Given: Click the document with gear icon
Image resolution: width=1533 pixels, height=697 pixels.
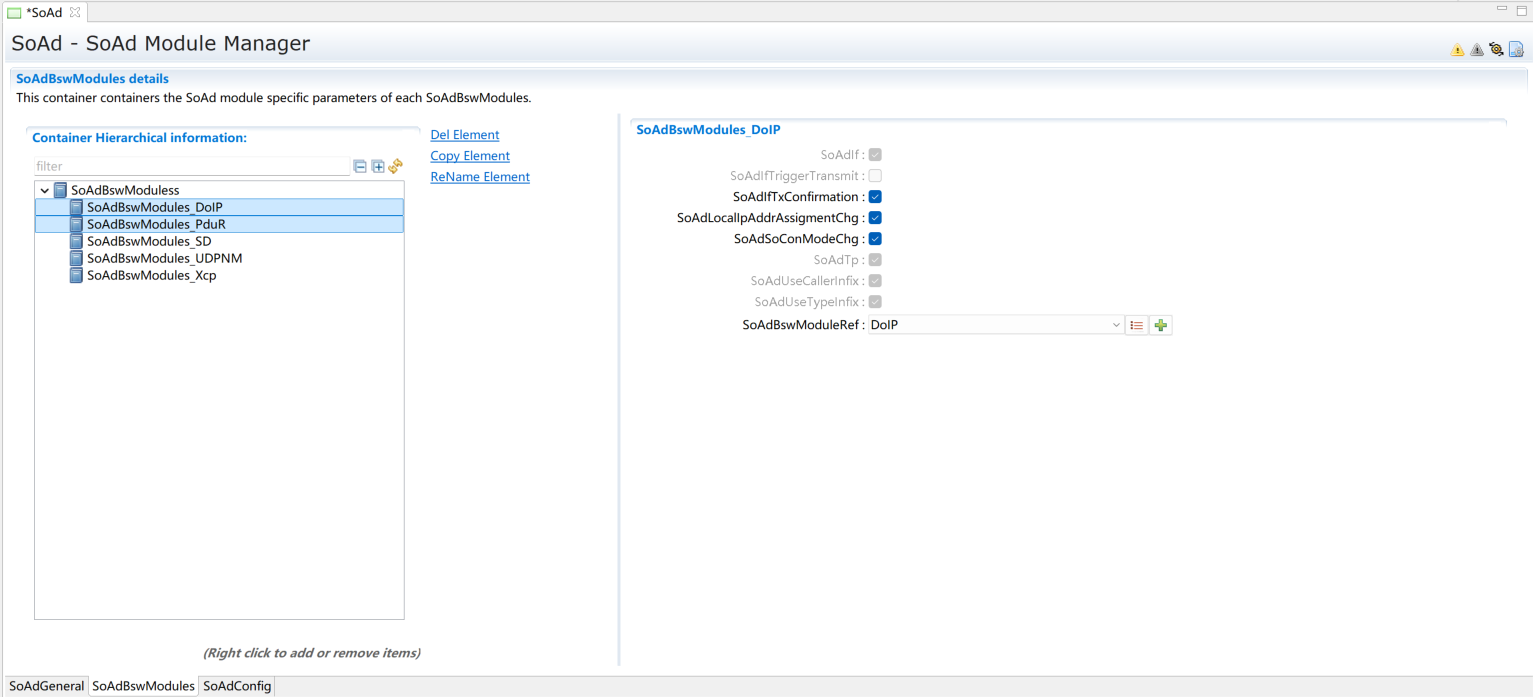Looking at the screenshot, I should pyautogui.click(x=1516, y=49).
